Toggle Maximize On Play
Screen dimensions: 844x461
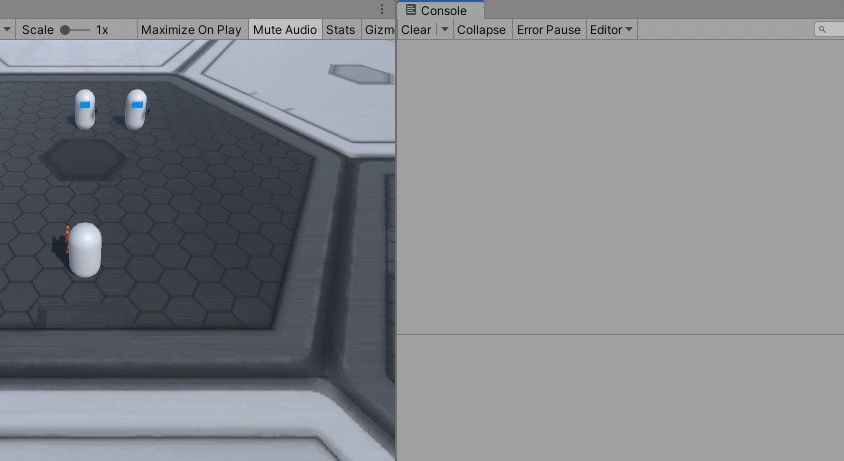pos(191,30)
